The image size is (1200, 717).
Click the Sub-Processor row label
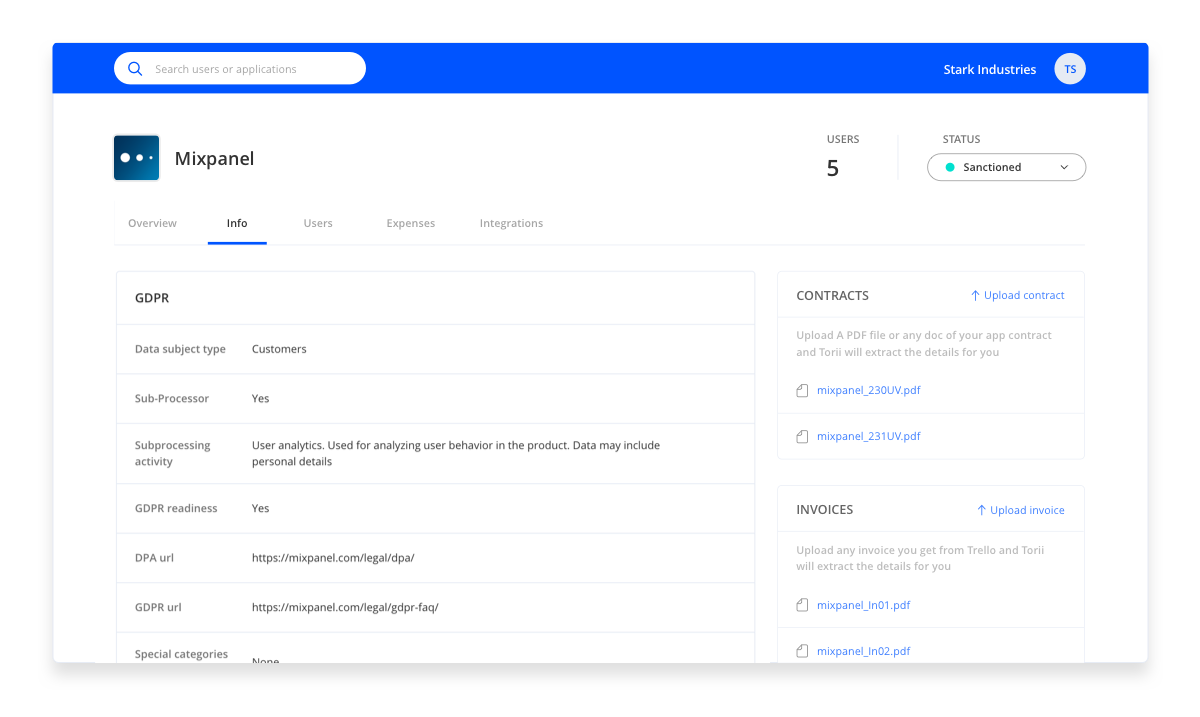(172, 398)
